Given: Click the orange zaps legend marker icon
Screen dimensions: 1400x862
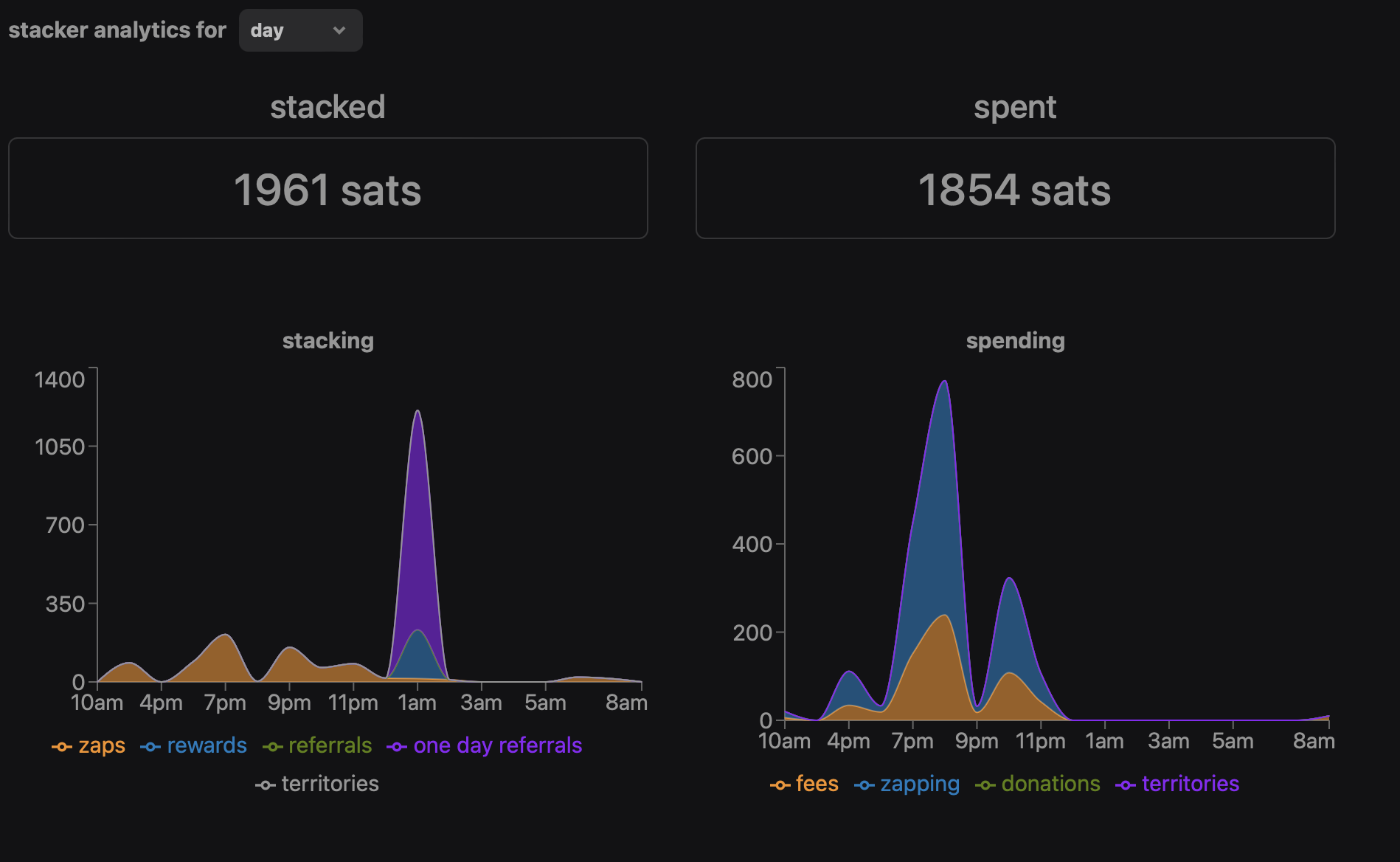Looking at the screenshot, I should click(x=62, y=747).
